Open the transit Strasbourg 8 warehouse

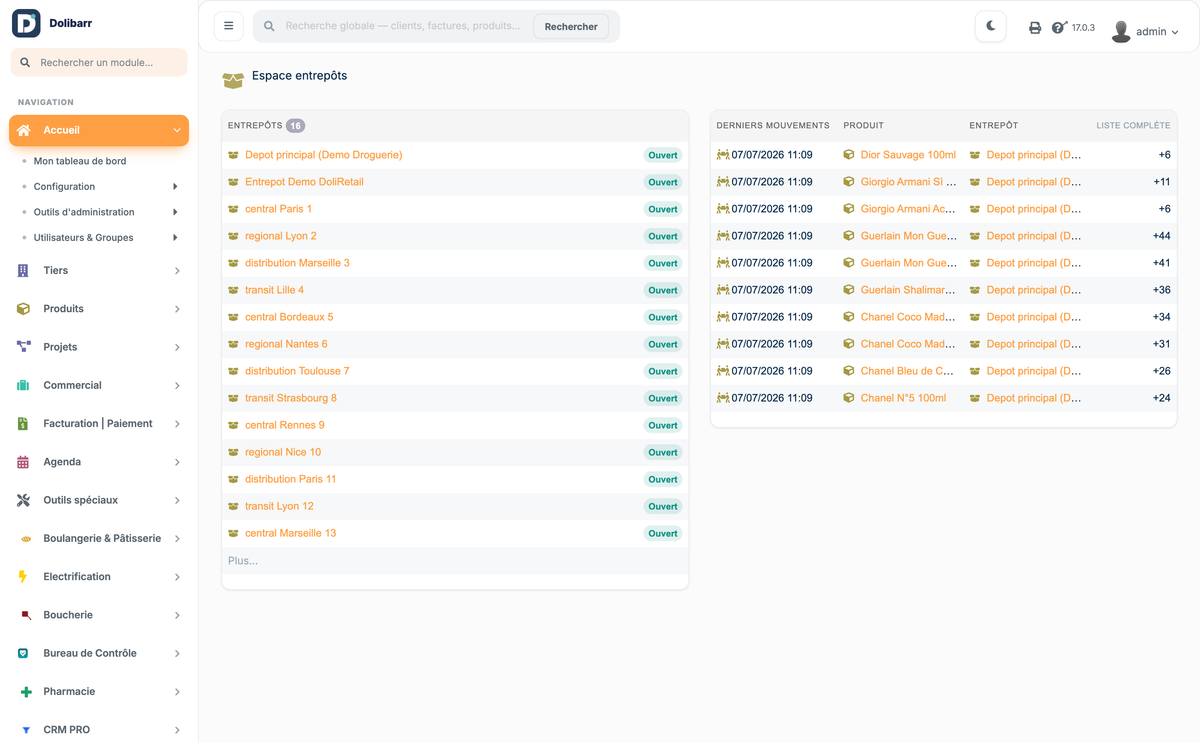(x=290, y=398)
